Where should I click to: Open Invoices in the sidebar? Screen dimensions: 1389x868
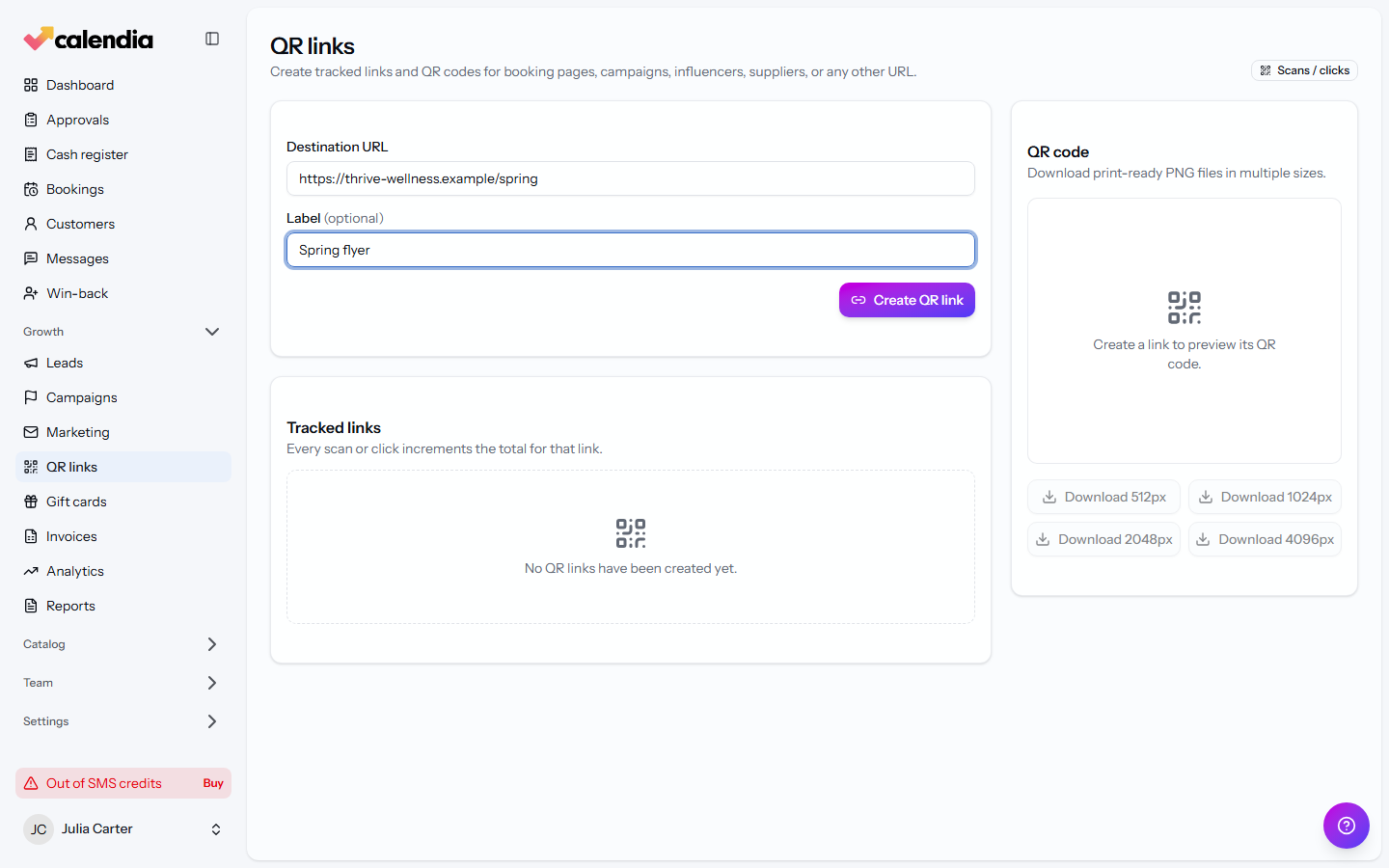[123, 536]
